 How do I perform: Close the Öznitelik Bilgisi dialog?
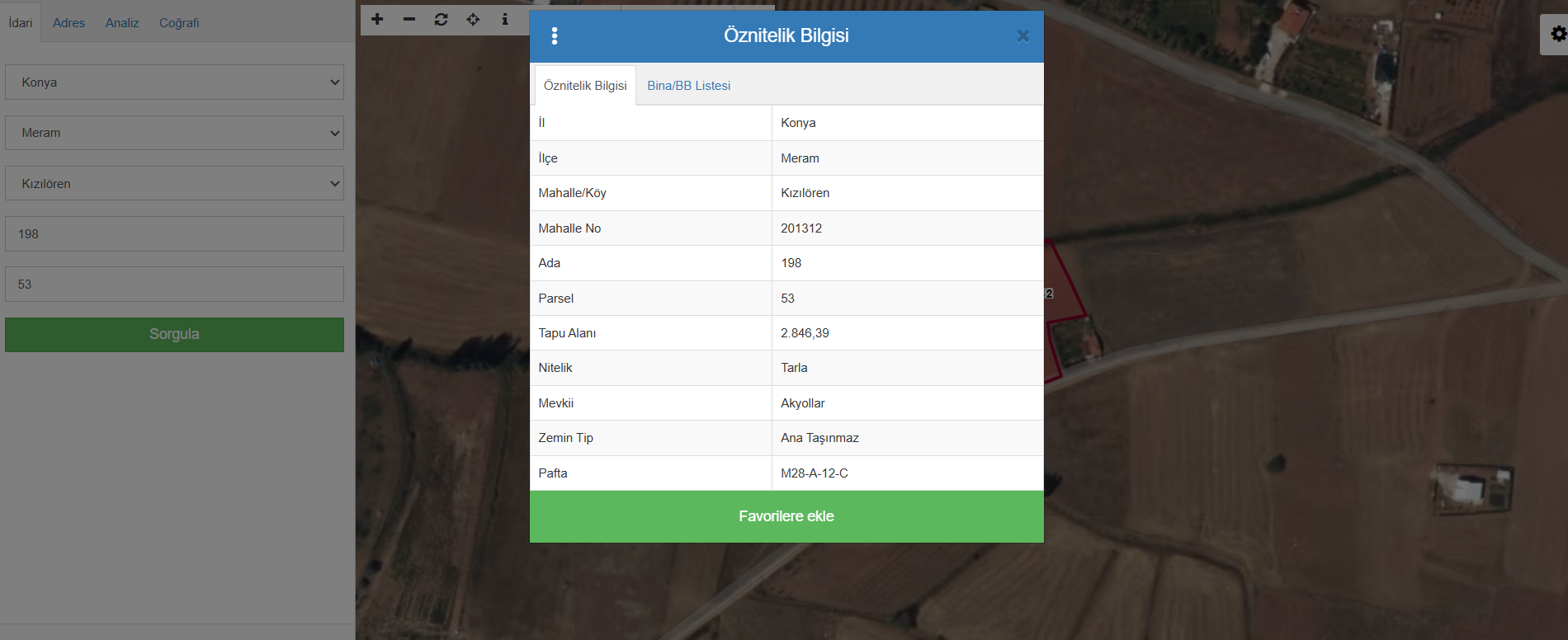[1023, 36]
